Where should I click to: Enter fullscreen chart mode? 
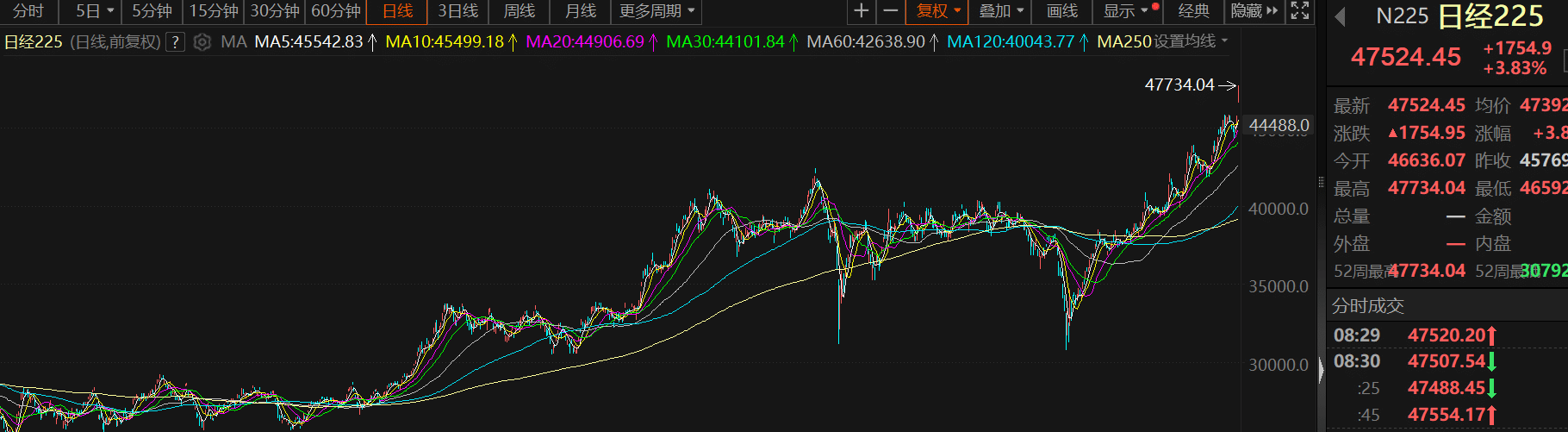click(x=1300, y=11)
